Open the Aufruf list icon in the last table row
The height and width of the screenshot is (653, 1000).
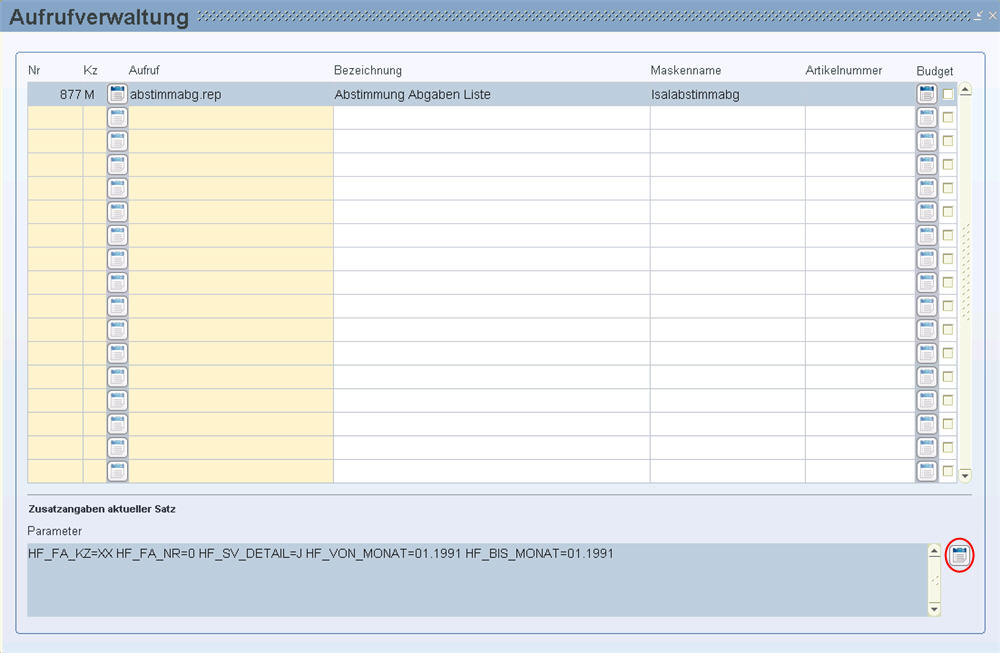click(x=117, y=471)
